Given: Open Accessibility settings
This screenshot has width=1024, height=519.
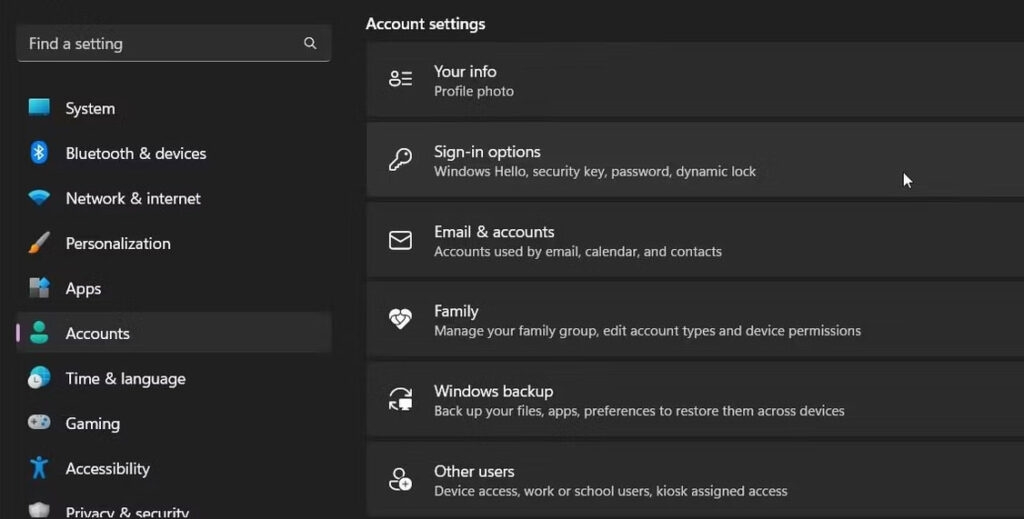Looking at the screenshot, I should [174, 468].
